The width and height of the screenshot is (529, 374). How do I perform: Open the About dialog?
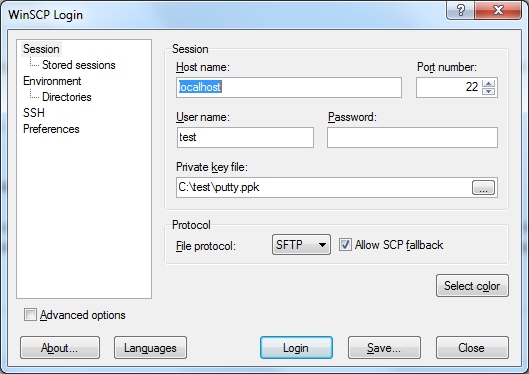pos(60,348)
